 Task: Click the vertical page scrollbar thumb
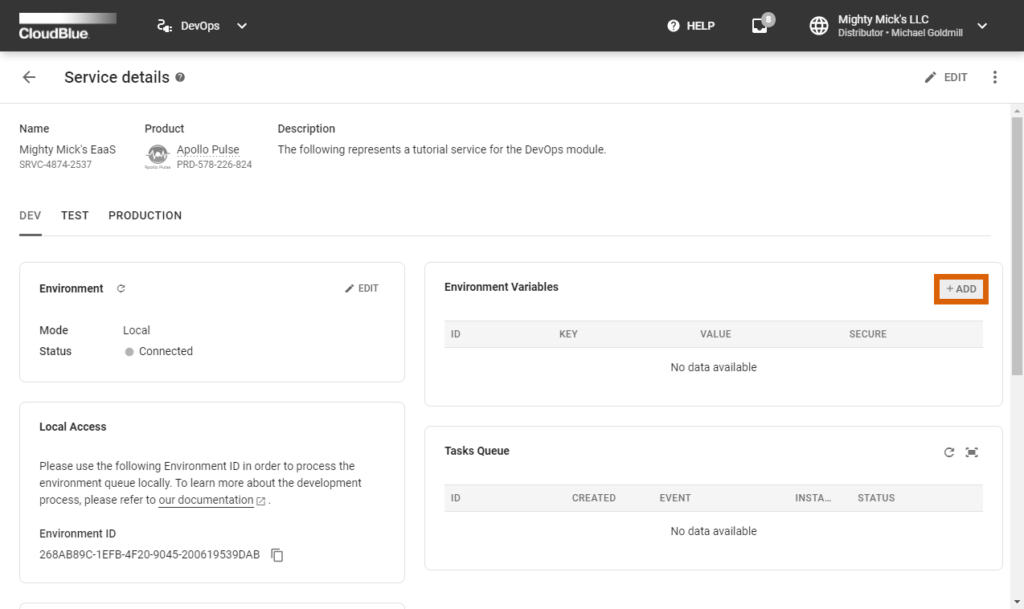click(1017, 246)
